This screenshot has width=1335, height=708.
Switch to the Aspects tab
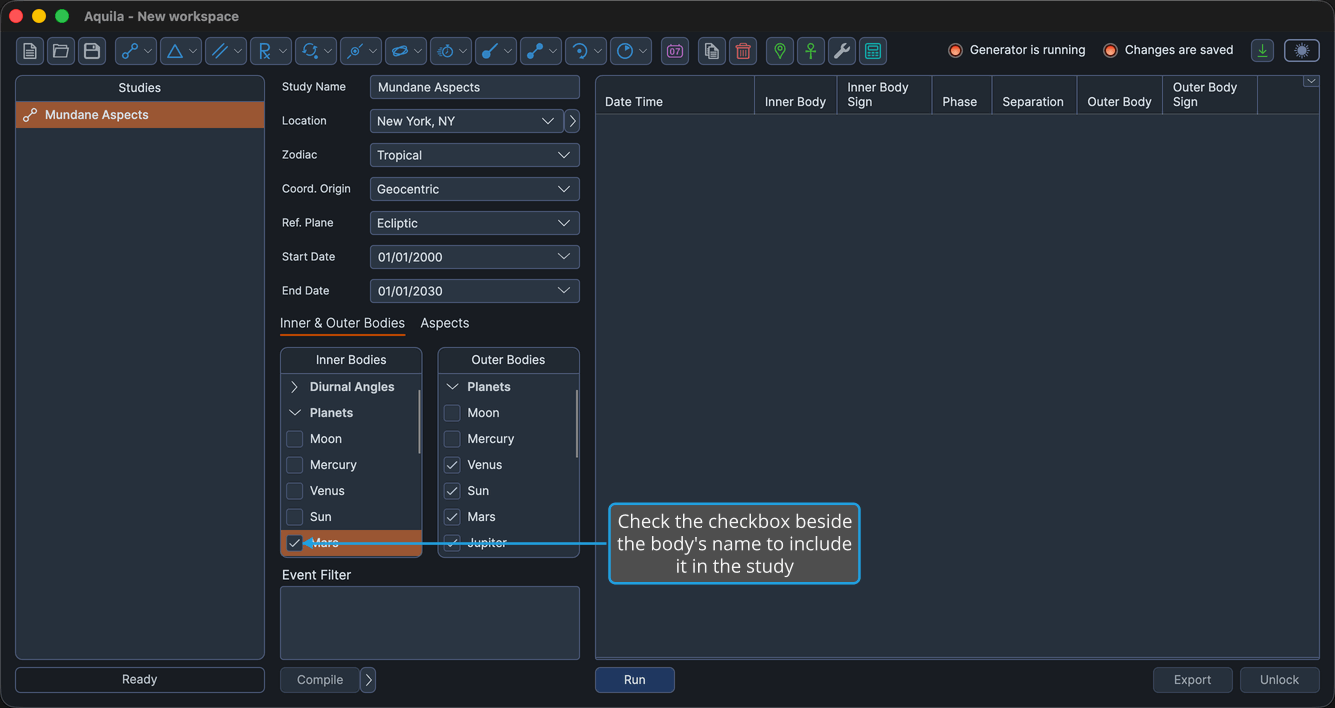point(445,323)
